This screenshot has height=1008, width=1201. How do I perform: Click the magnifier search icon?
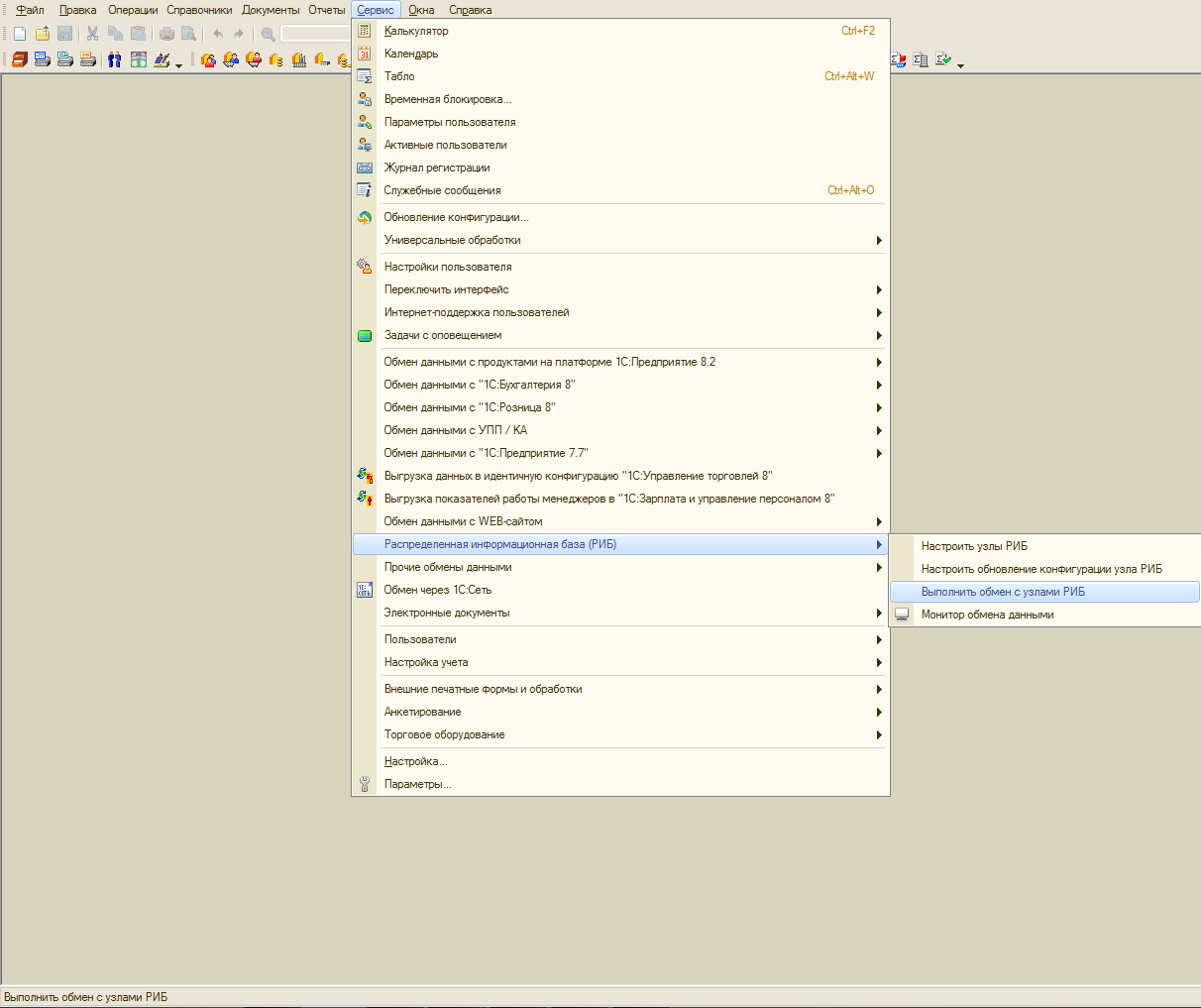click(268, 34)
